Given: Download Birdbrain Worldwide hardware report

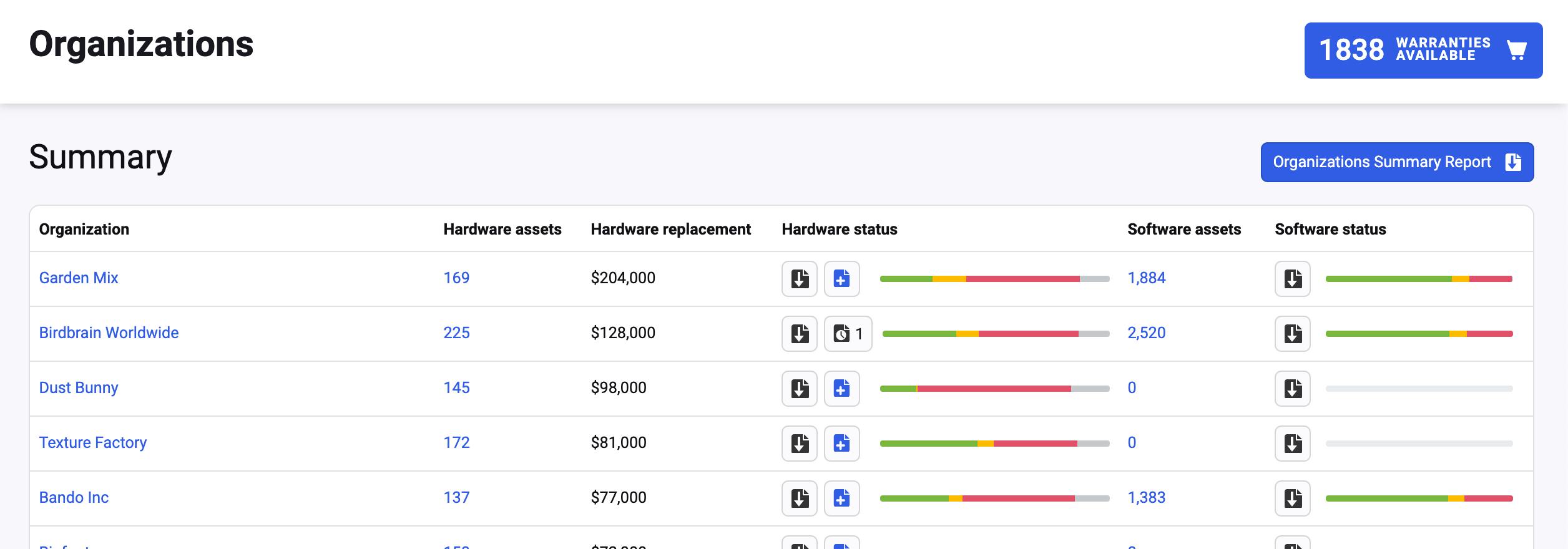Looking at the screenshot, I should (x=800, y=334).
